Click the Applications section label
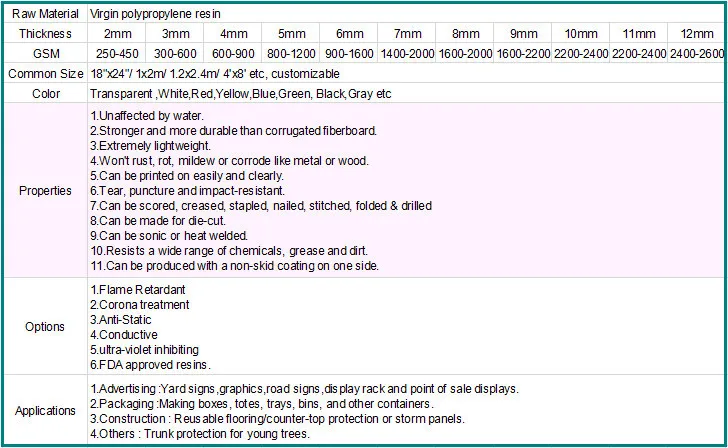The image size is (728, 448). 45,411
